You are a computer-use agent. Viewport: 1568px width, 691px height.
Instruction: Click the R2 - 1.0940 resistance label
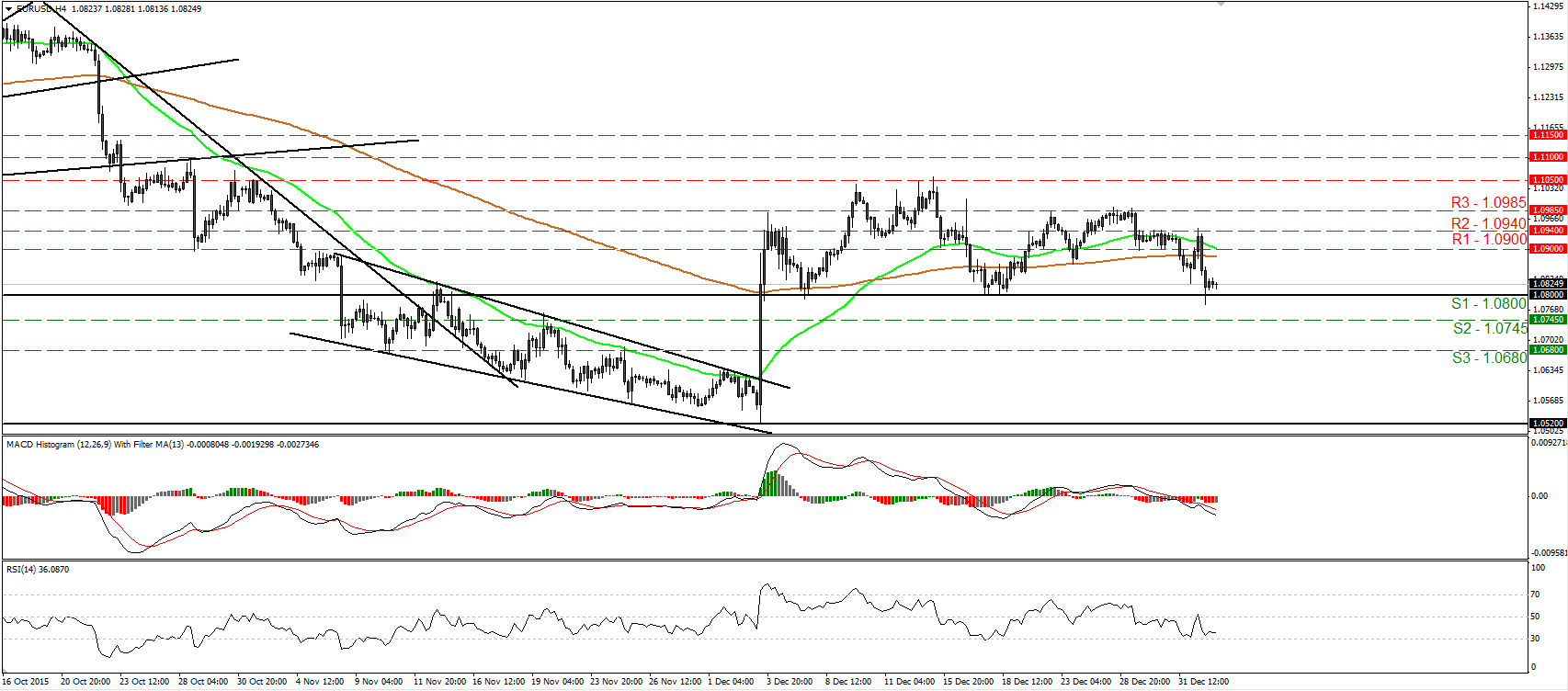(1488, 223)
